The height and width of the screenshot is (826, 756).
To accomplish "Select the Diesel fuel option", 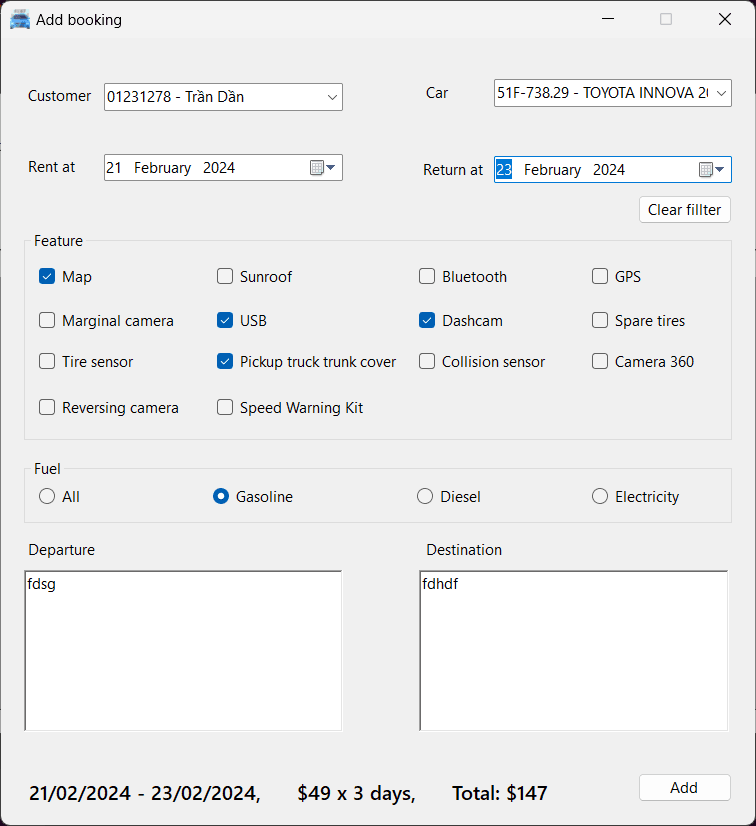I will coord(425,496).
